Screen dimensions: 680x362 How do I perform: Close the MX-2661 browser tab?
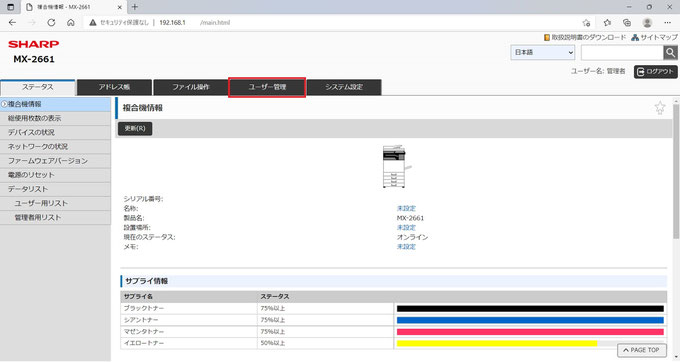pos(120,7)
